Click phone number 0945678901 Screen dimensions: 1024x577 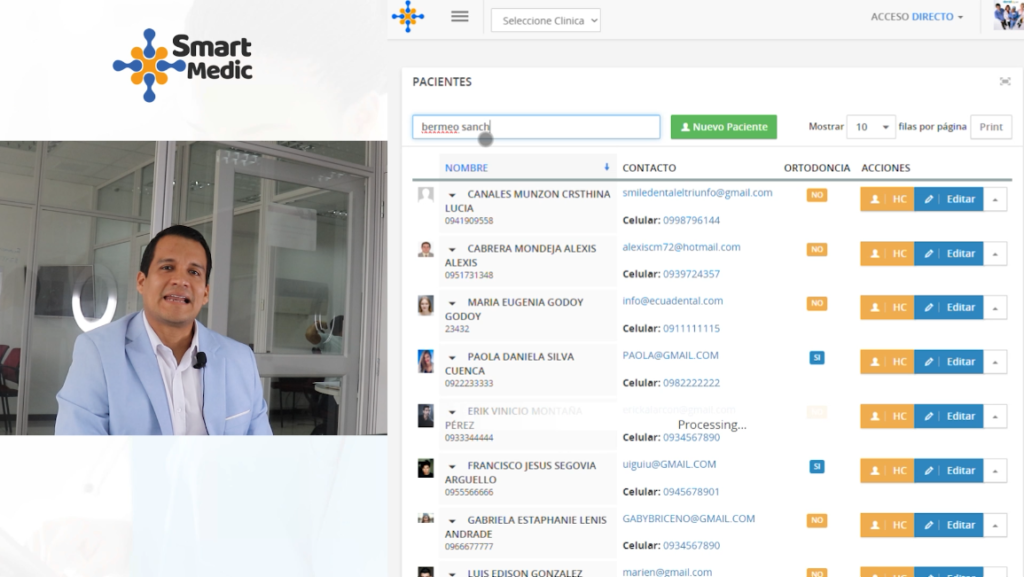(692, 491)
